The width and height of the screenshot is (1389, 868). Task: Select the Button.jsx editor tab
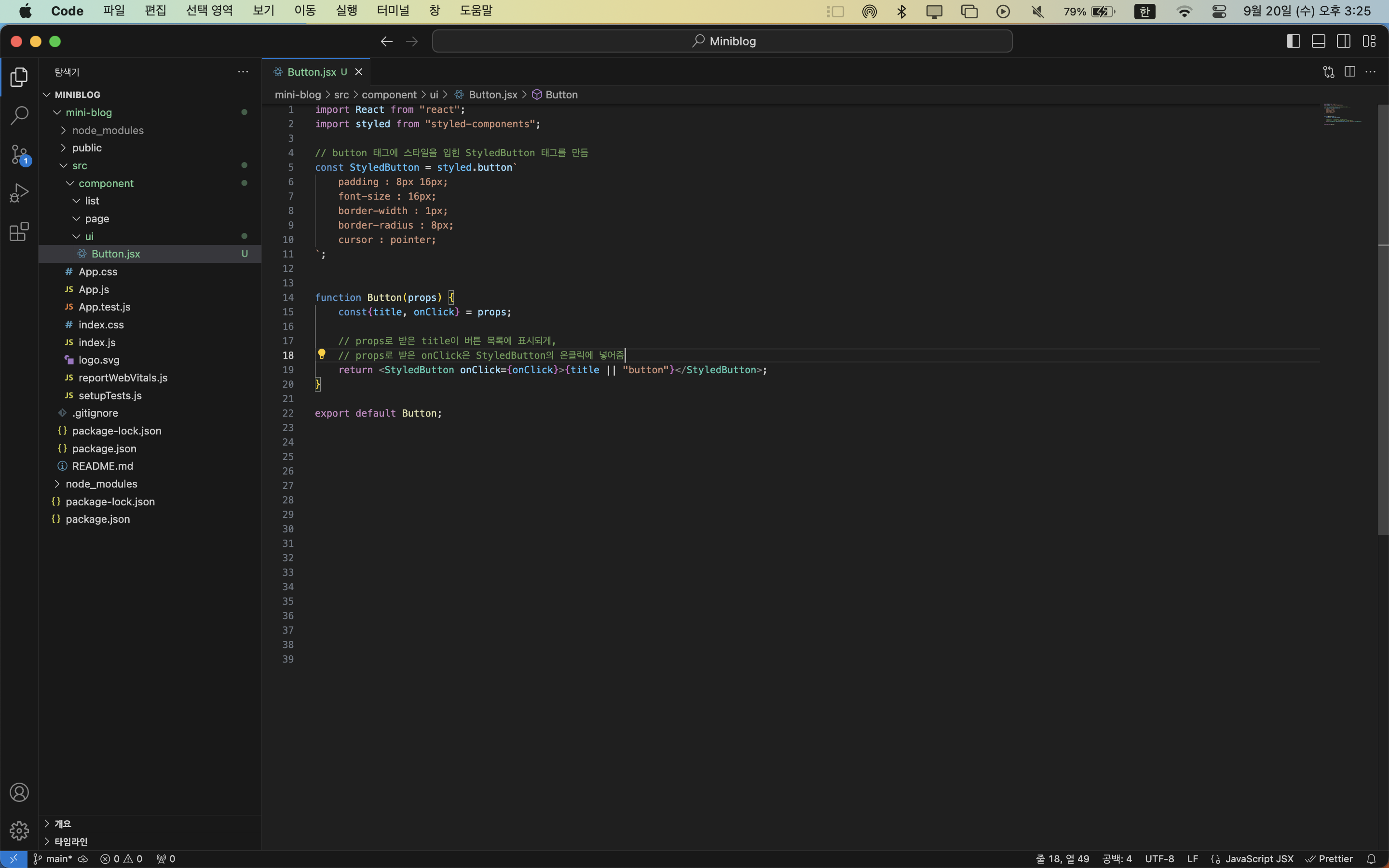pos(312,72)
